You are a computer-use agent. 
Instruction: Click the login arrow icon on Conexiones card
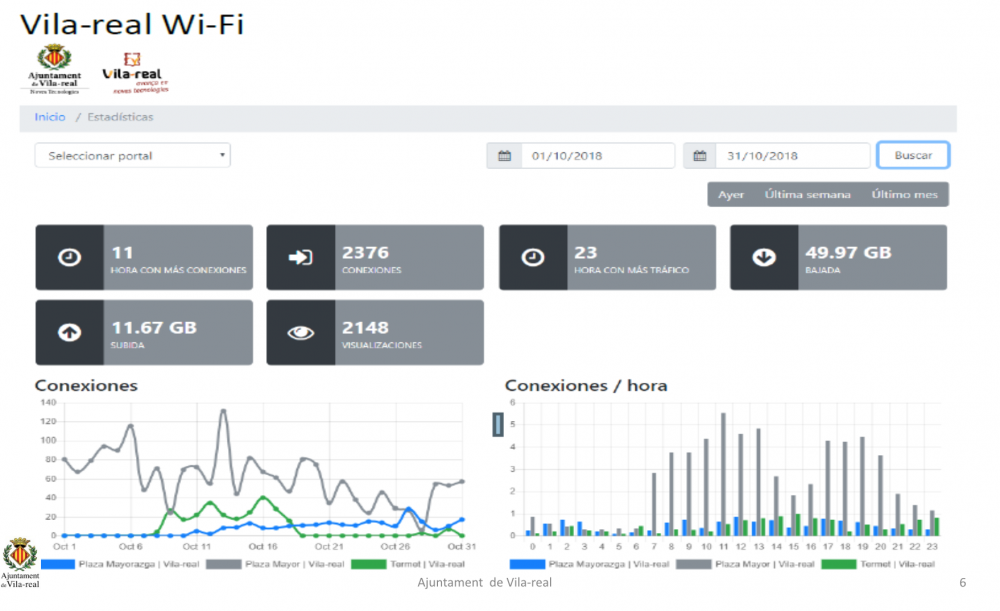(300, 257)
